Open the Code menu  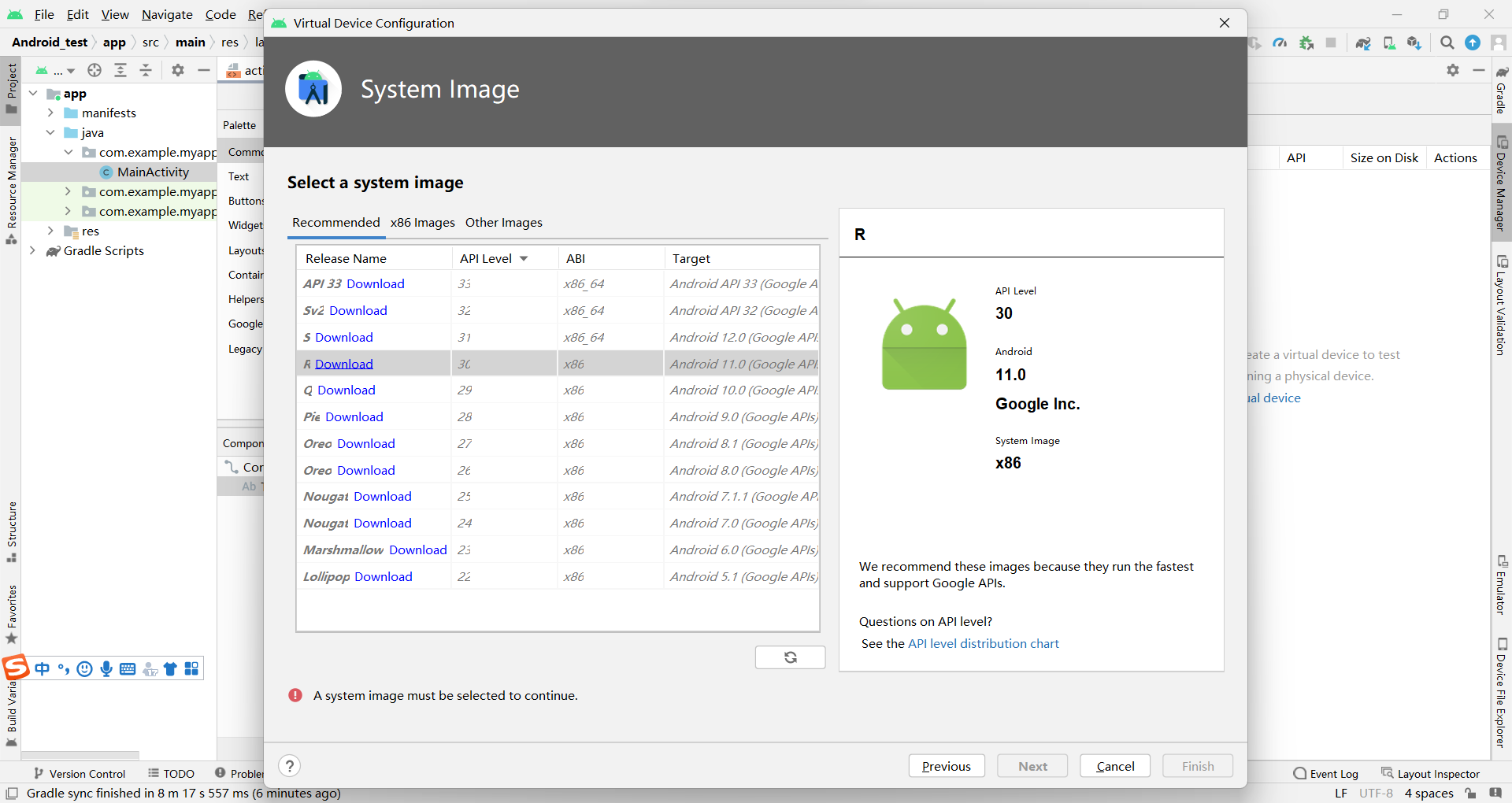coord(220,14)
